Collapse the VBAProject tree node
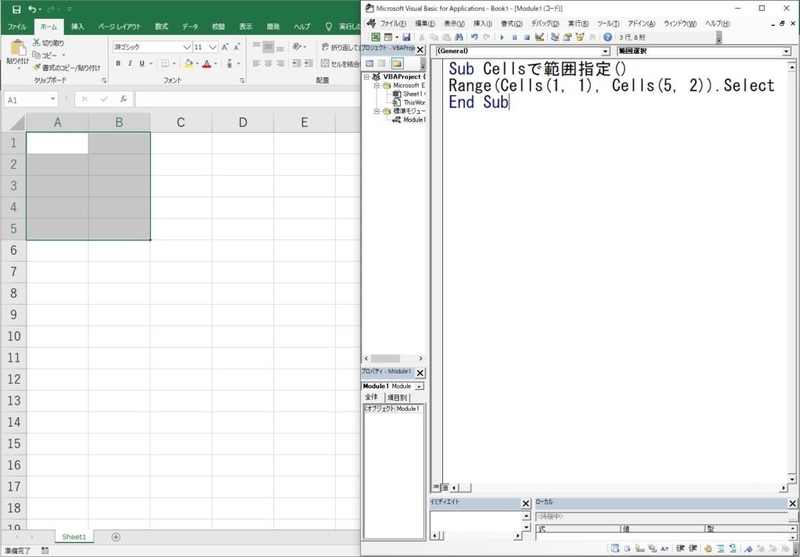 366,77
